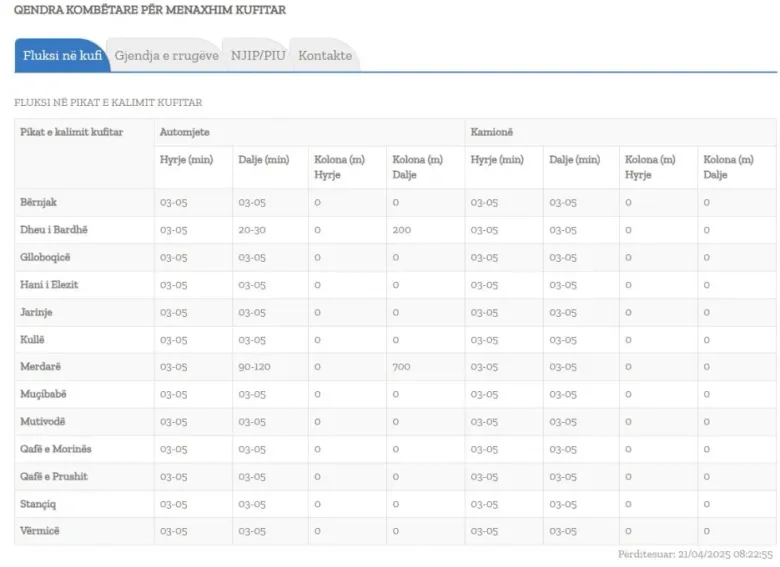The height and width of the screenshot is (567, 780).
Task: Switch to the Fluksi në kufi tab
Action: (62, 56)
